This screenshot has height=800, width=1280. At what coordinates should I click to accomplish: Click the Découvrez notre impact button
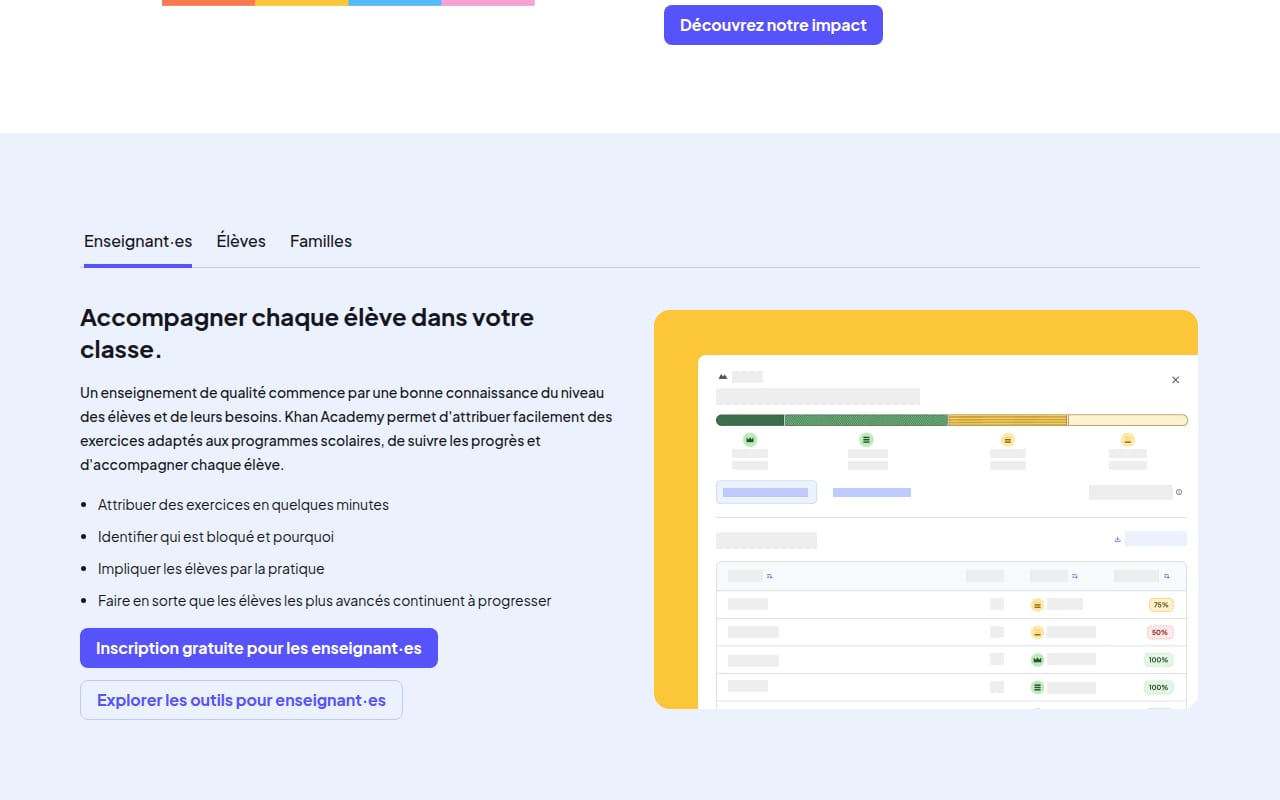point(773,25)
